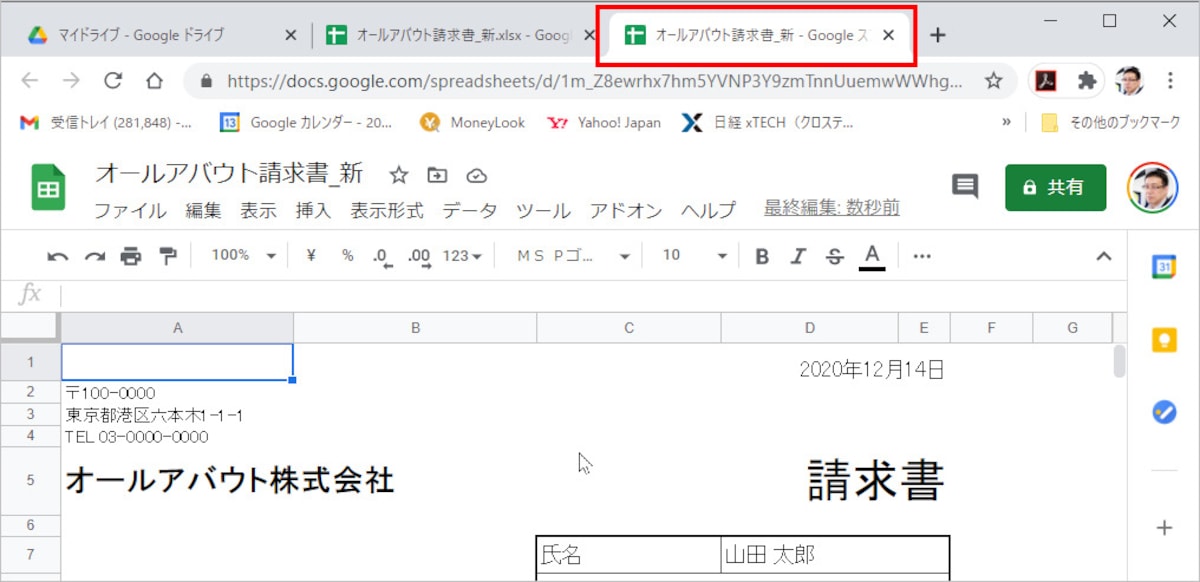Toggle bold formatting
This screenshot has width=1200, height=582.
click(762, 256)
